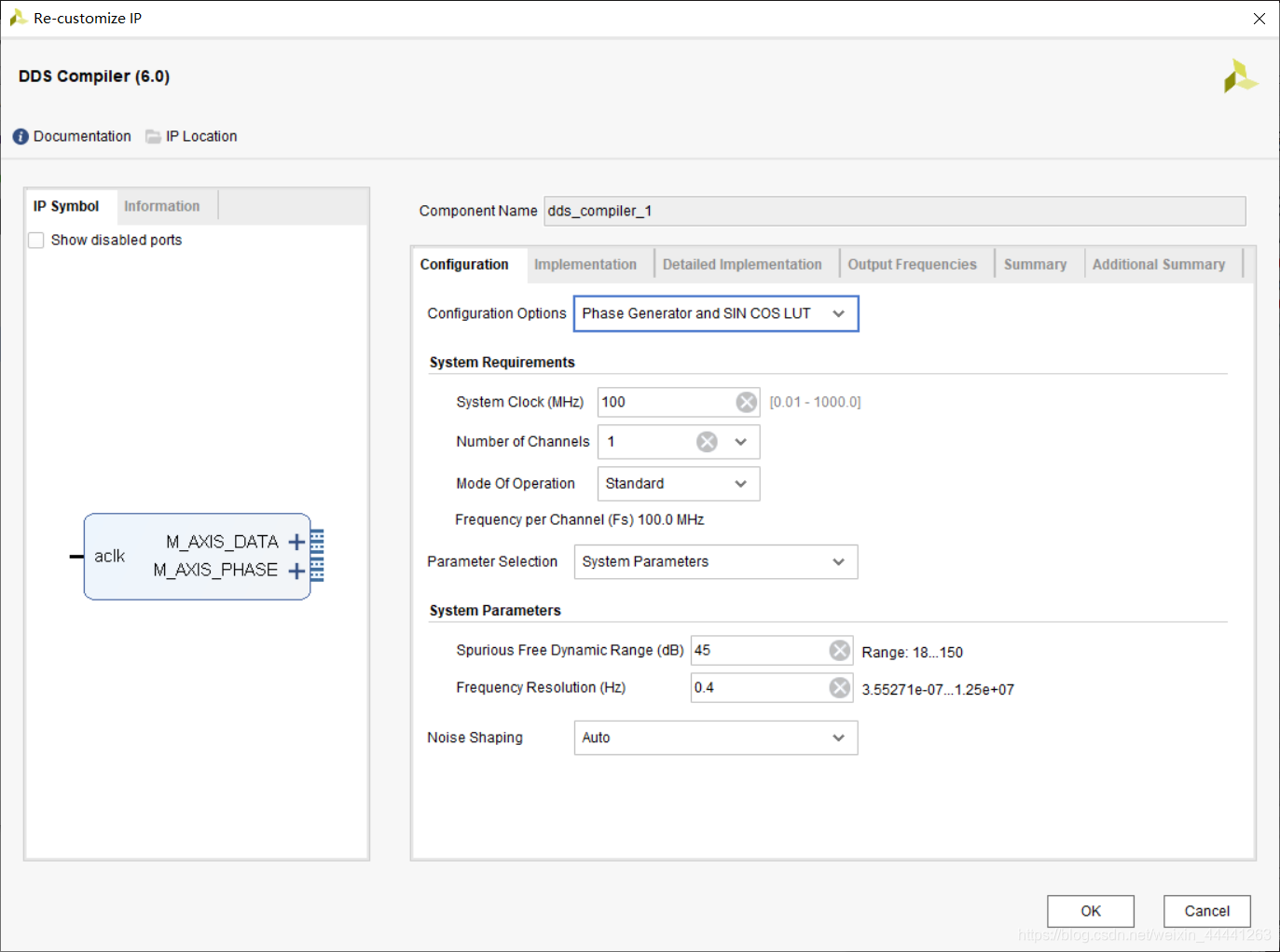1280x952 pixels.
Task: Click the [0.01 - 1000.0] range hint
Action: (815, 402)
